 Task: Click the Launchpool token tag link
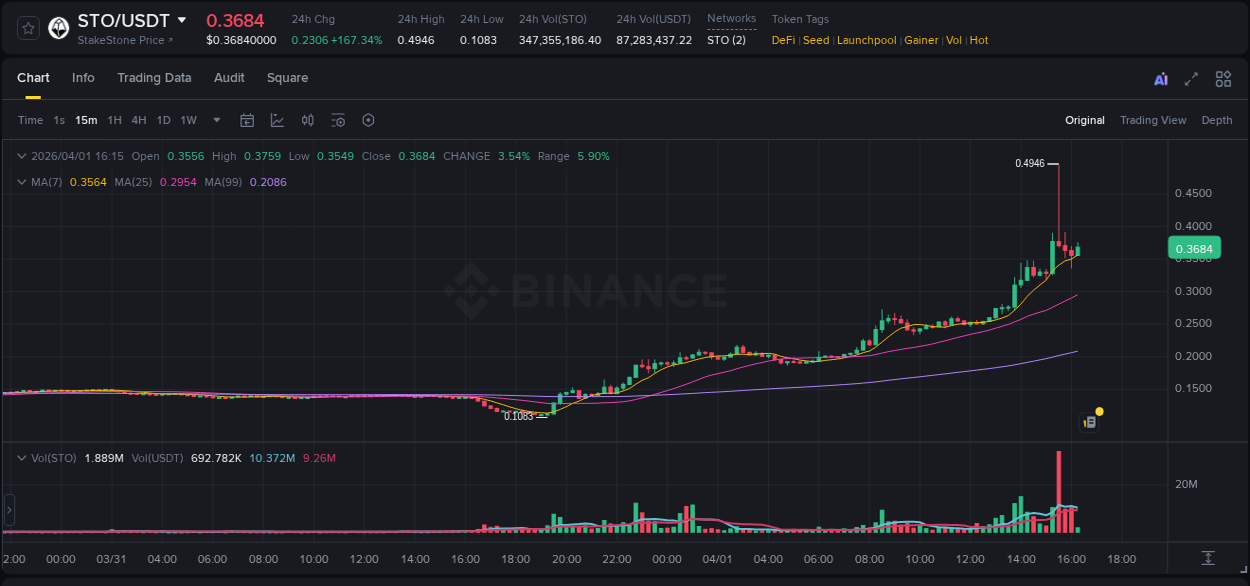[866, 40]
